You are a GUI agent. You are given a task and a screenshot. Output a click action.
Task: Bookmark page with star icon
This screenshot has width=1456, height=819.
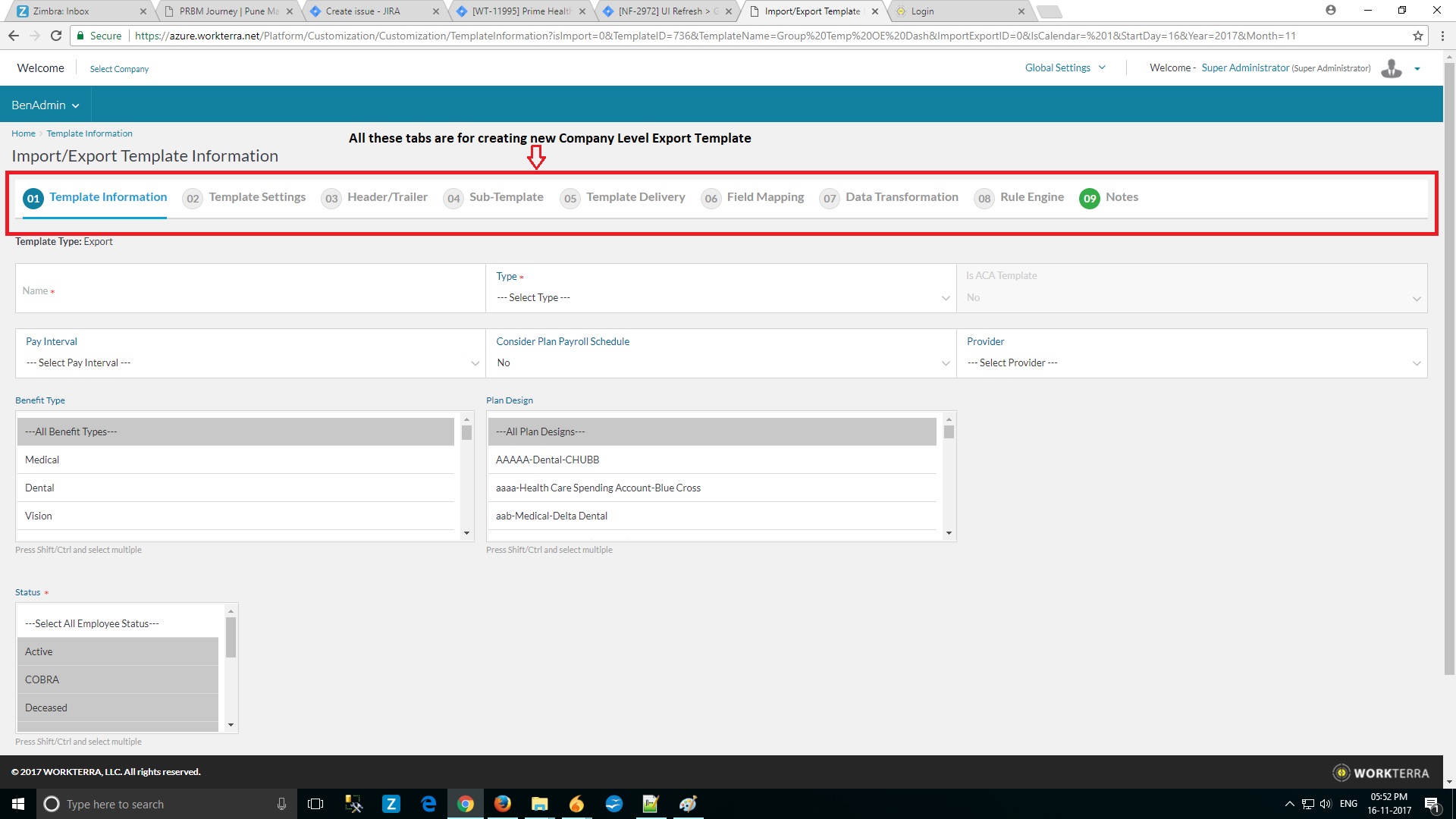pos(1417,36)
